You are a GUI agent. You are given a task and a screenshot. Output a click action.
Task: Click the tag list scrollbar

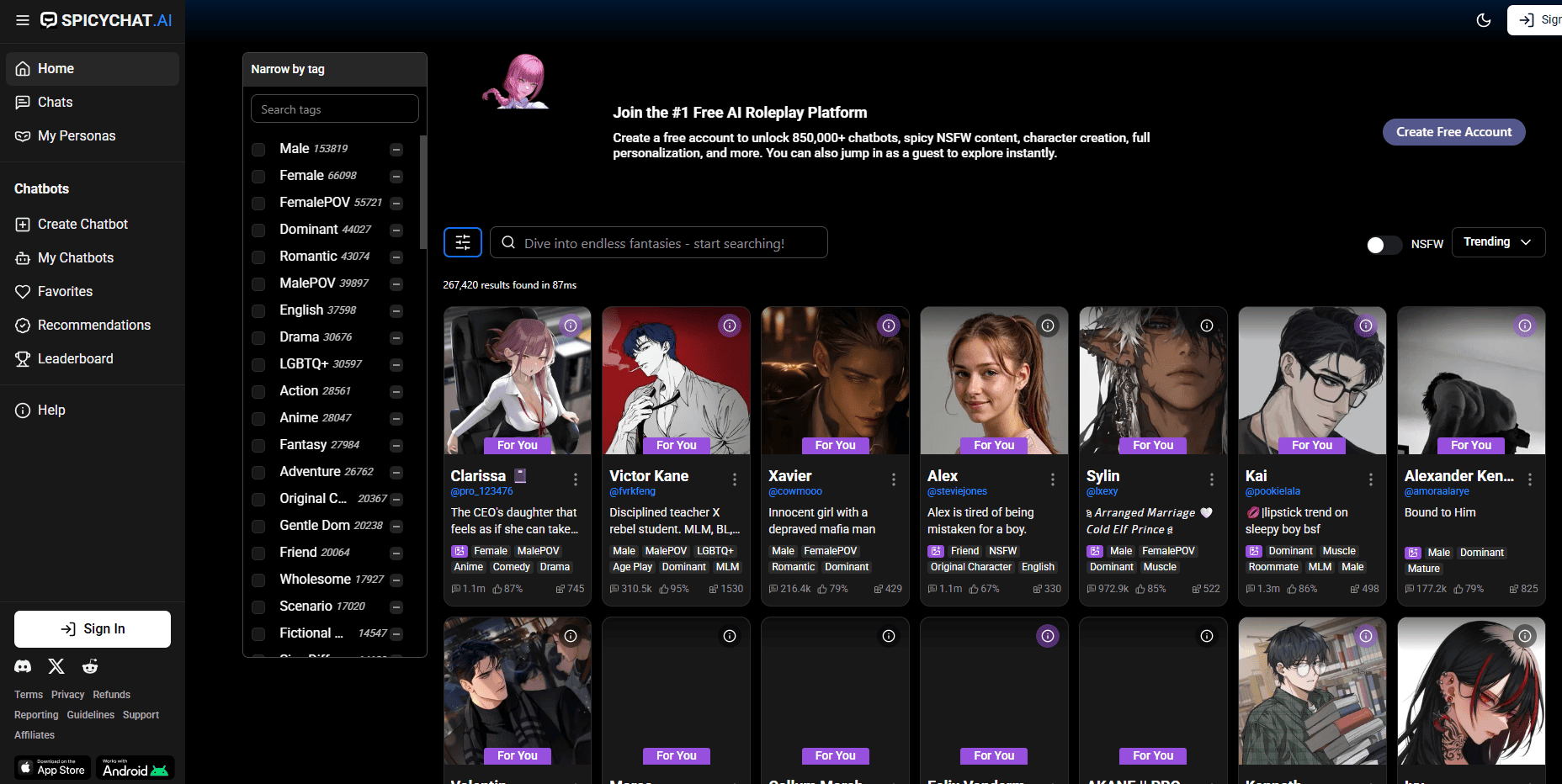(x=422, y=192)
